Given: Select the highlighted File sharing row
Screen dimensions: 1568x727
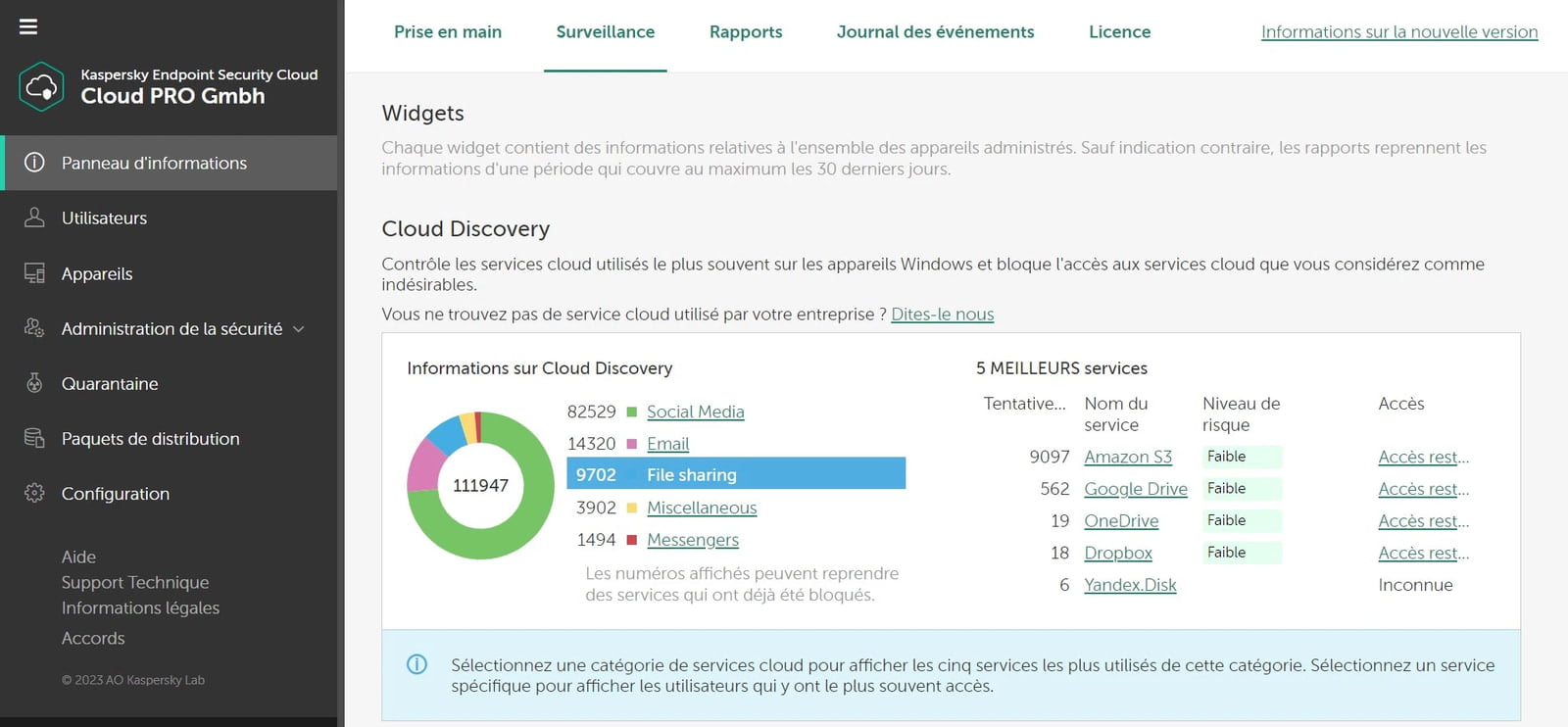Looking at the screenshot, I should click(x=735, y=474).
